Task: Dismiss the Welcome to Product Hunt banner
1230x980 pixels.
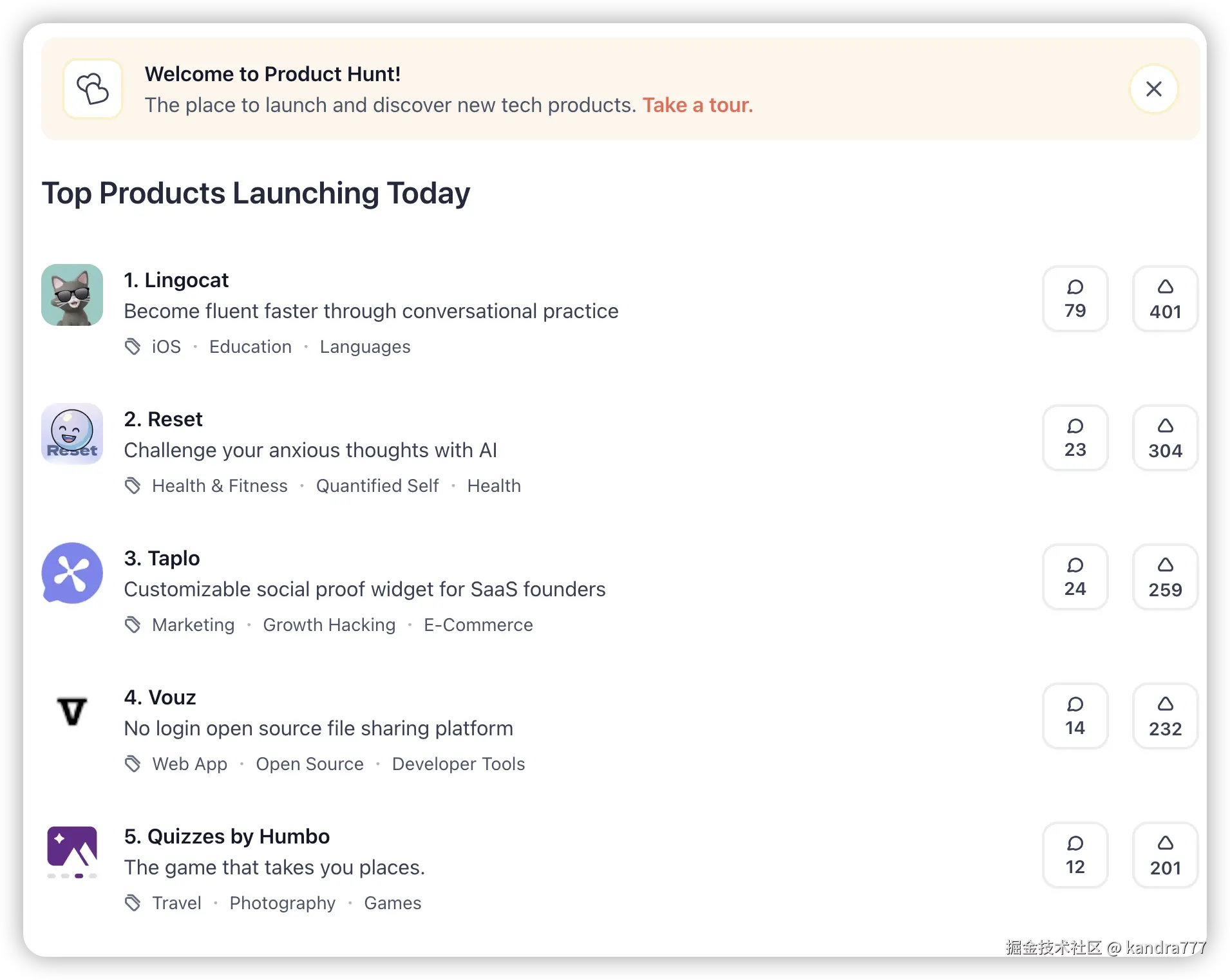Action: 1153,89
